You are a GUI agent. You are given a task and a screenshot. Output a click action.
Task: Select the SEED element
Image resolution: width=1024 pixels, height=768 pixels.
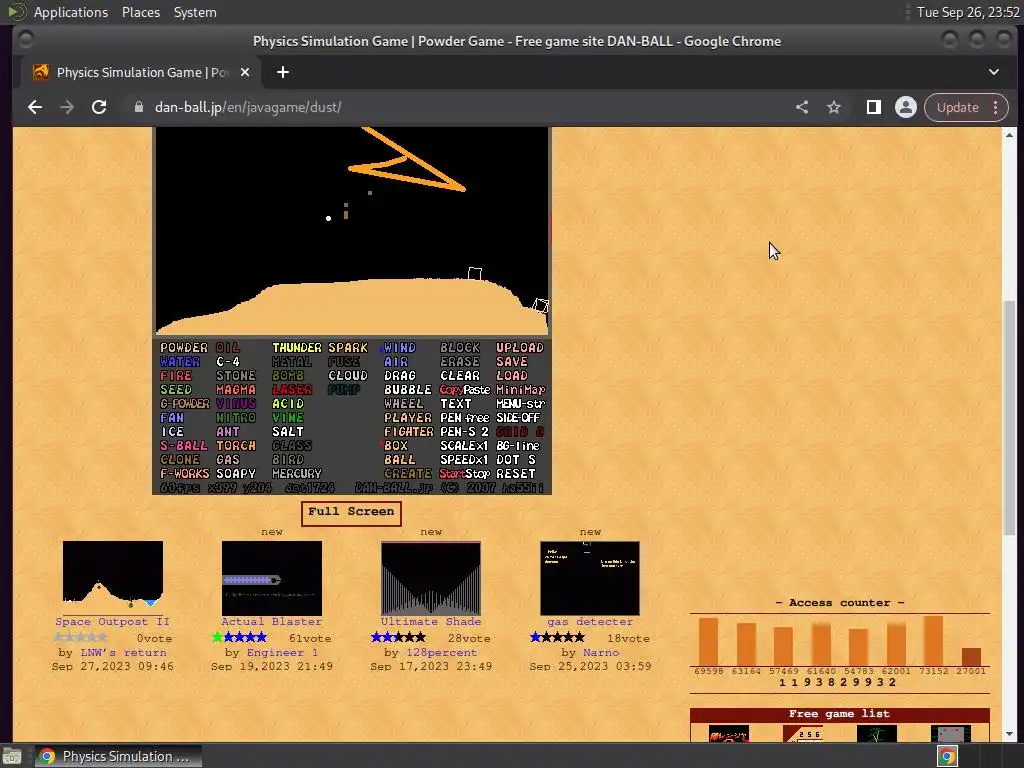point(176,390)
